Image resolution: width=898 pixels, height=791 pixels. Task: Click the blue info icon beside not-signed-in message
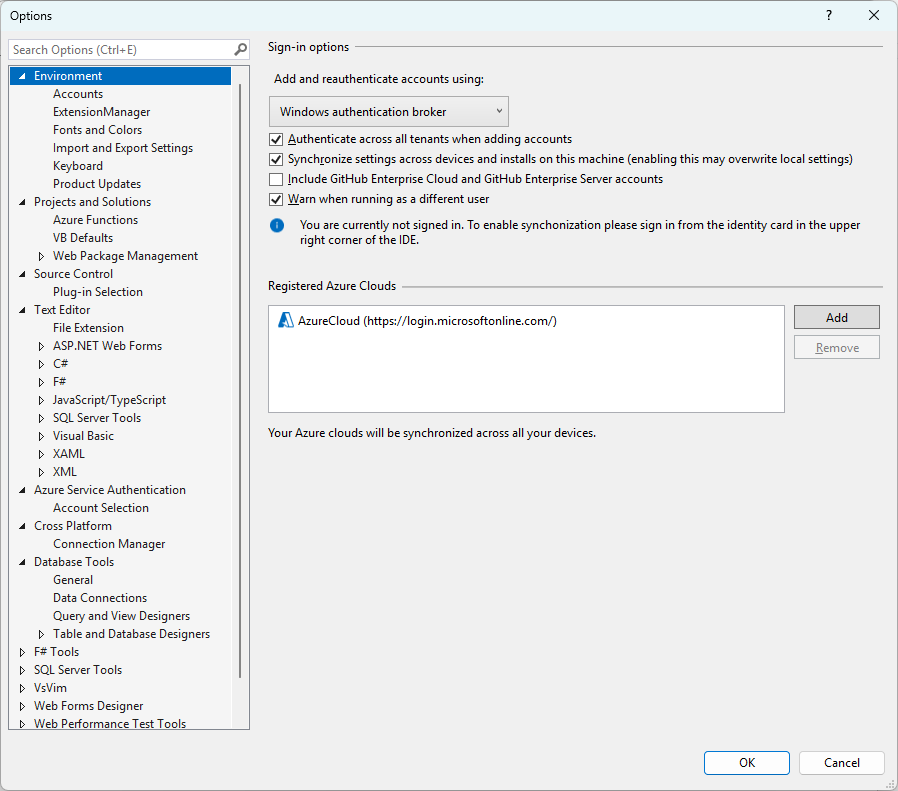coord(277,225)
